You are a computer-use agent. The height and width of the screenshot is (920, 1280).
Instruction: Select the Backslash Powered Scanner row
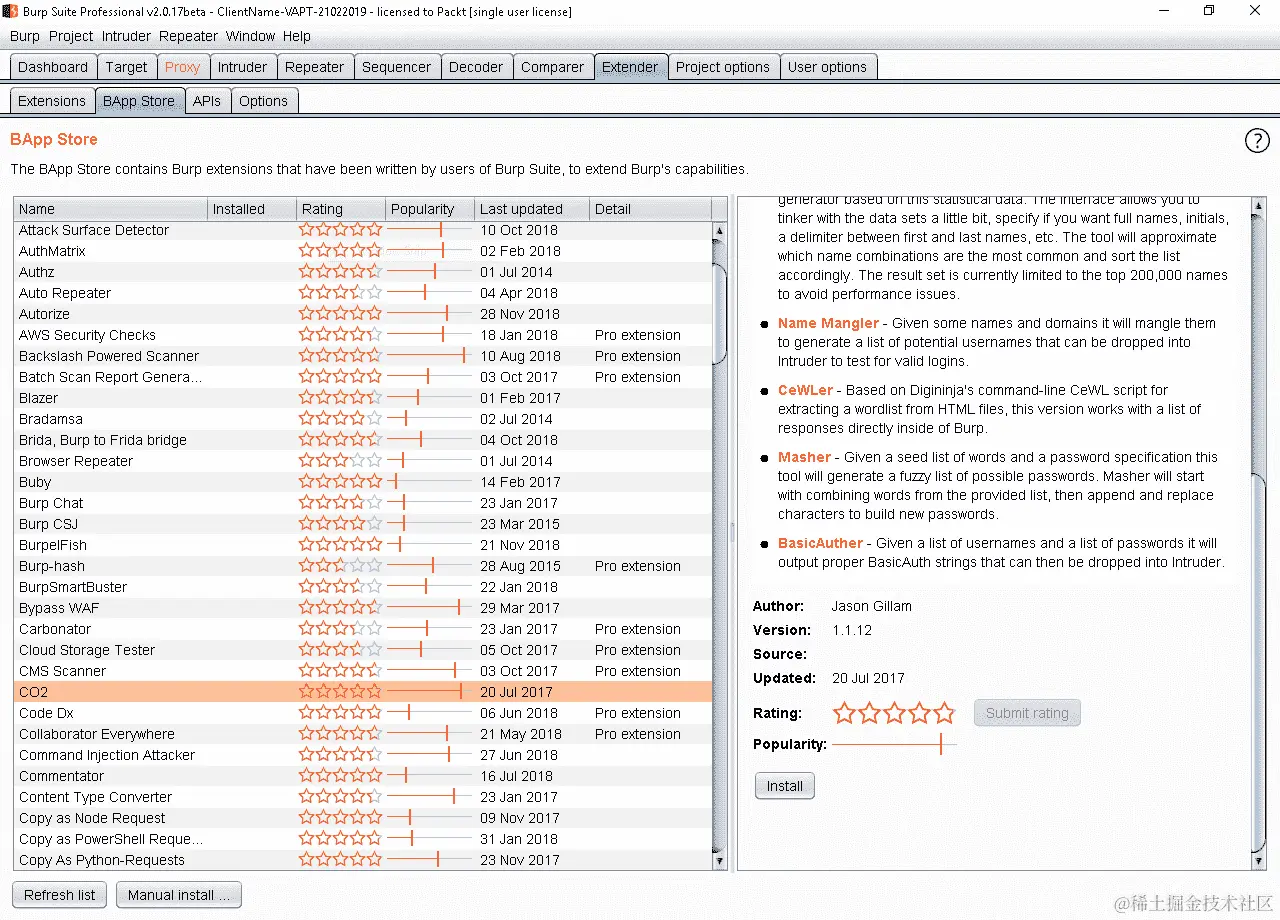pos(363,356)
